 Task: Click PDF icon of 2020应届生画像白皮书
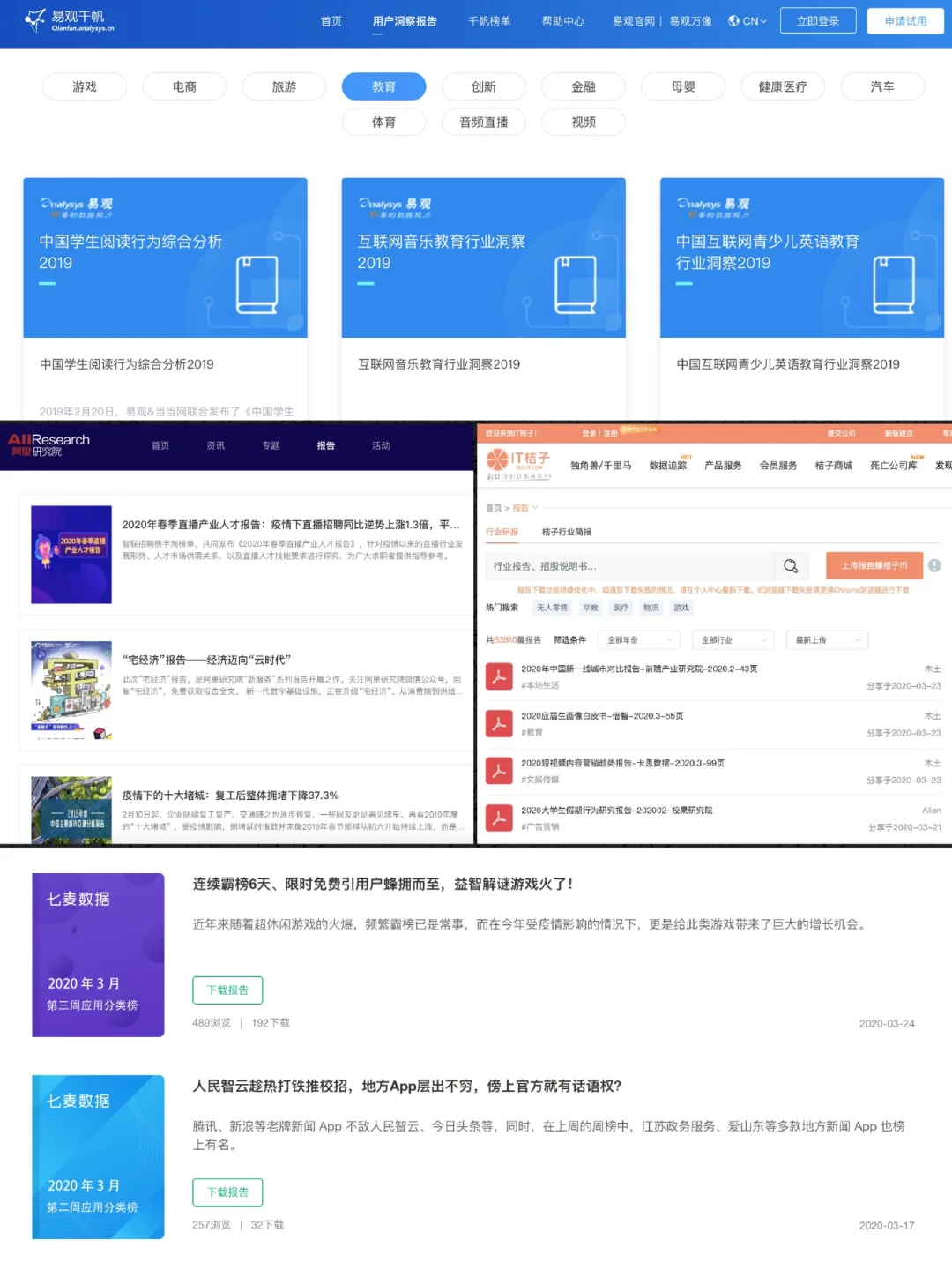coord(499,723)
